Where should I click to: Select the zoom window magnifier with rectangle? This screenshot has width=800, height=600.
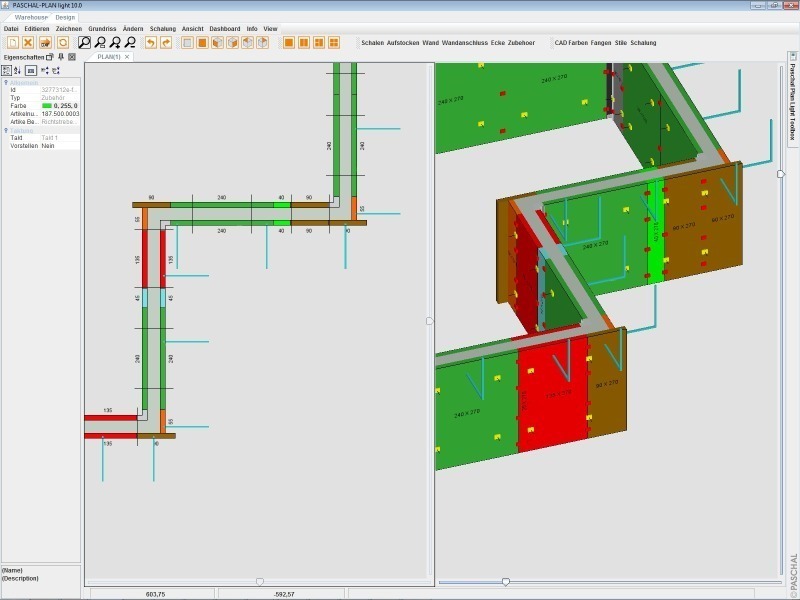(x=100, y=43)
